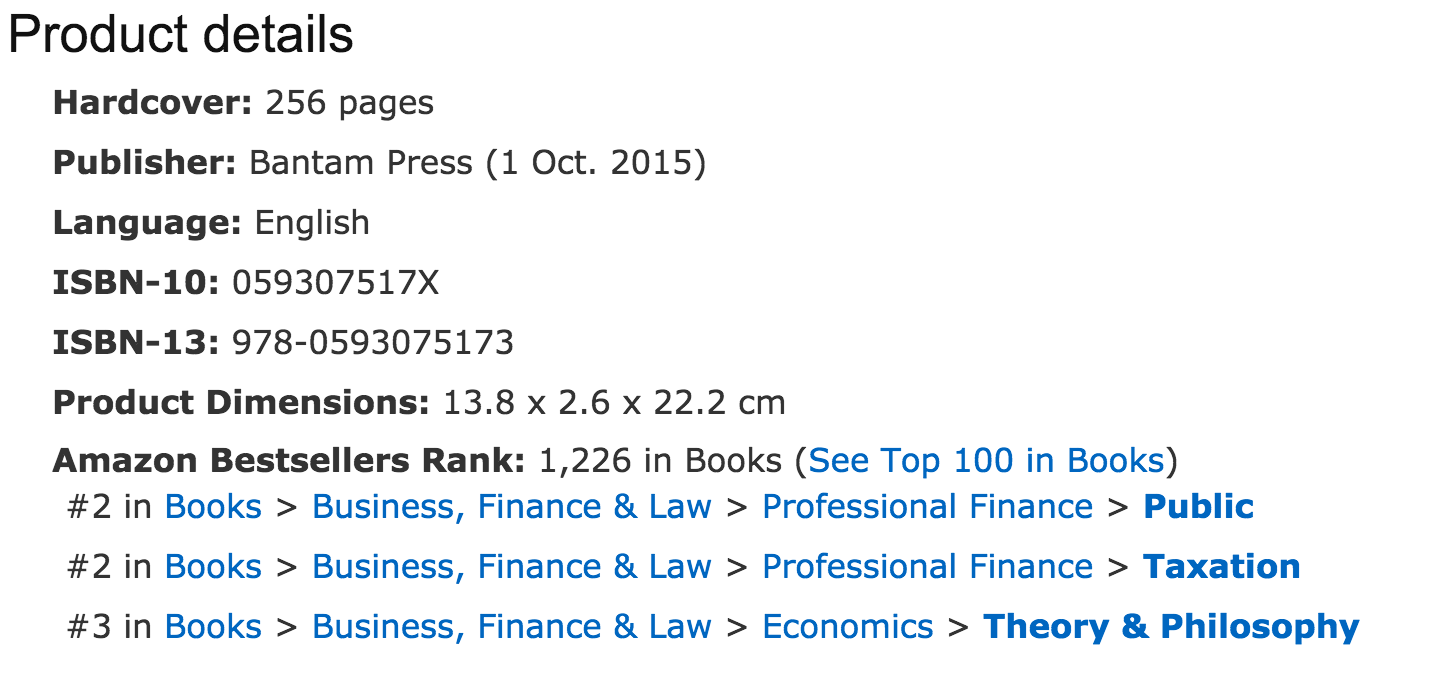1452x676 pixels.
Task: Open the See Top 100 in Books link
Action: pos(986,461)
